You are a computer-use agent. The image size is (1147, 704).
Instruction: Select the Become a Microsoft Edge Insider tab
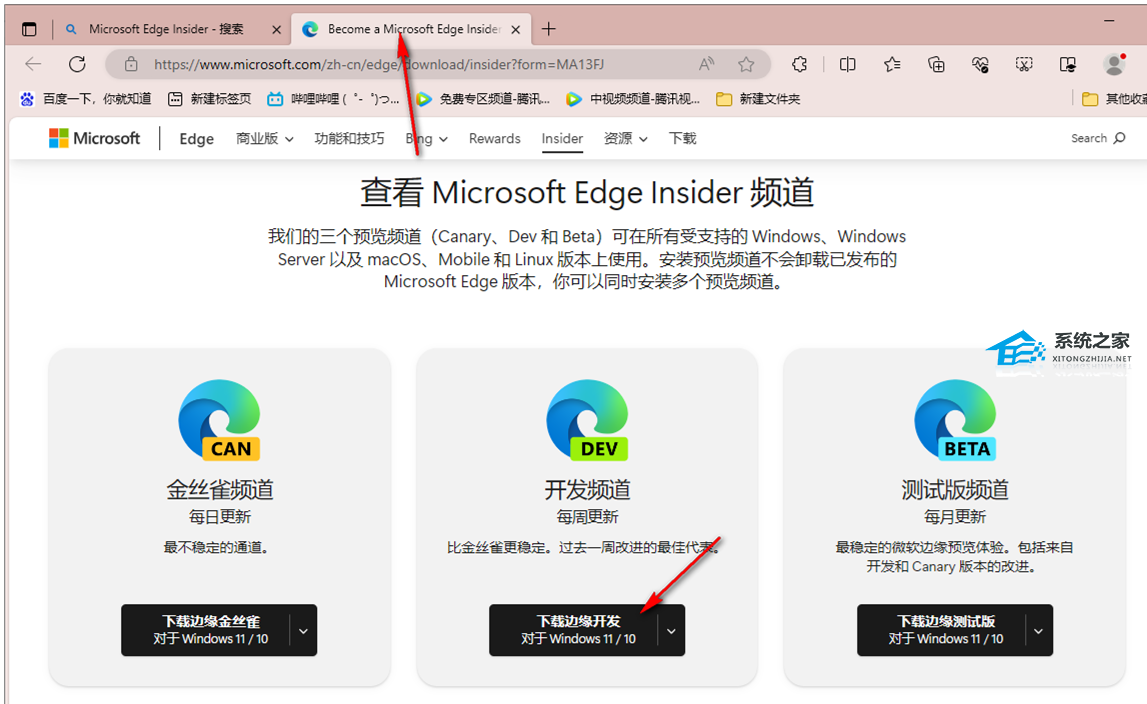pos(413,29)
